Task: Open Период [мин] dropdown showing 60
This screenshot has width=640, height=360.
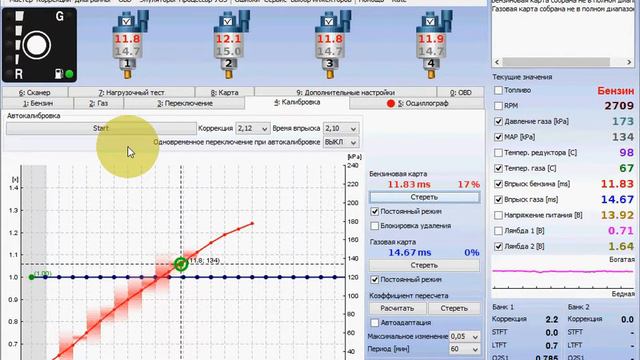Action: click(464, 349)
